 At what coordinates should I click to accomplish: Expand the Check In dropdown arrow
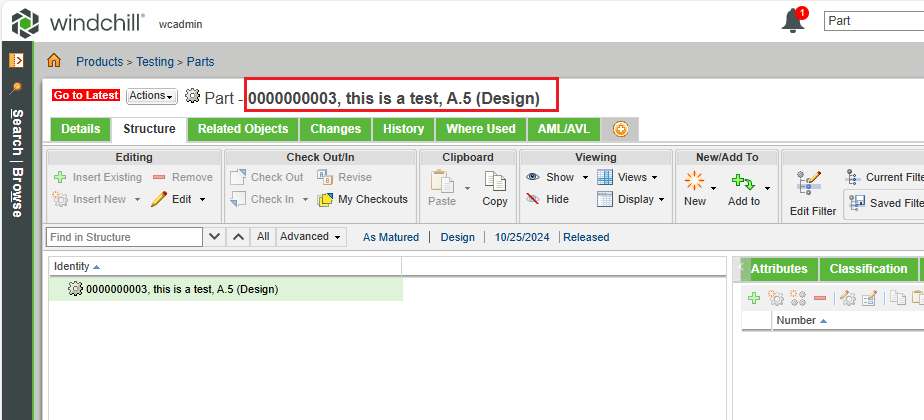point(305,200)
